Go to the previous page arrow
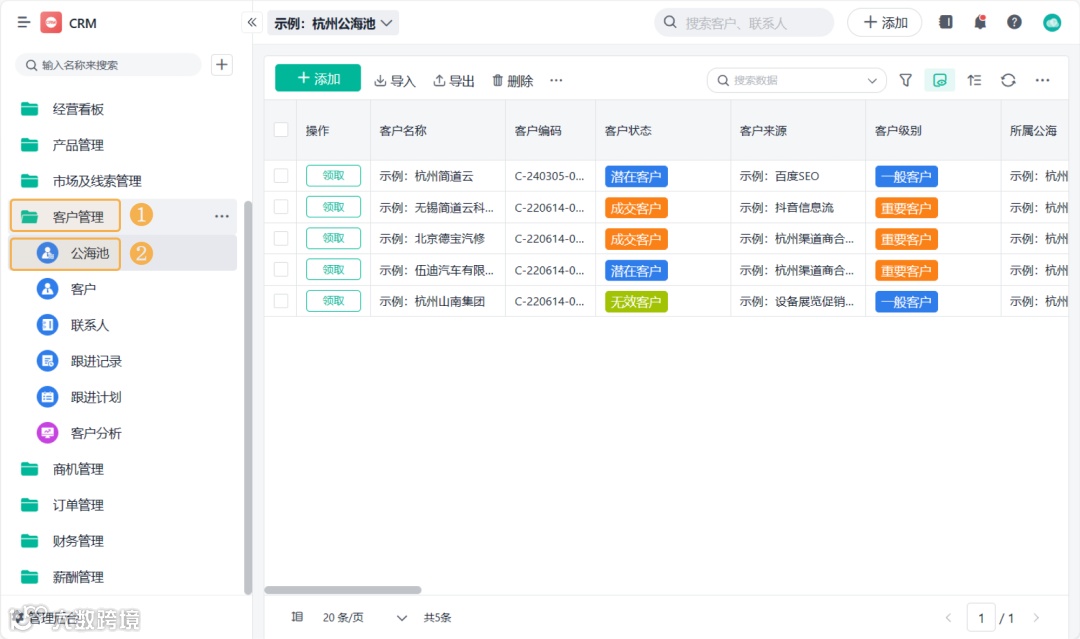The width and height of the screenshot is (1080, 639). (x=948, y=618)
